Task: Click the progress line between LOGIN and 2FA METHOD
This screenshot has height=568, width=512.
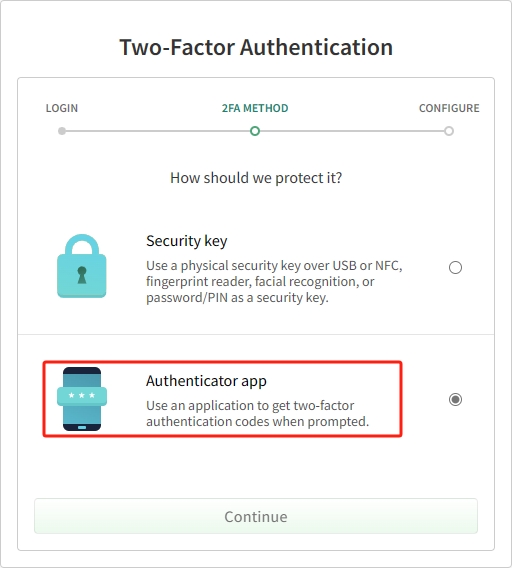Action: pos(158,131)
